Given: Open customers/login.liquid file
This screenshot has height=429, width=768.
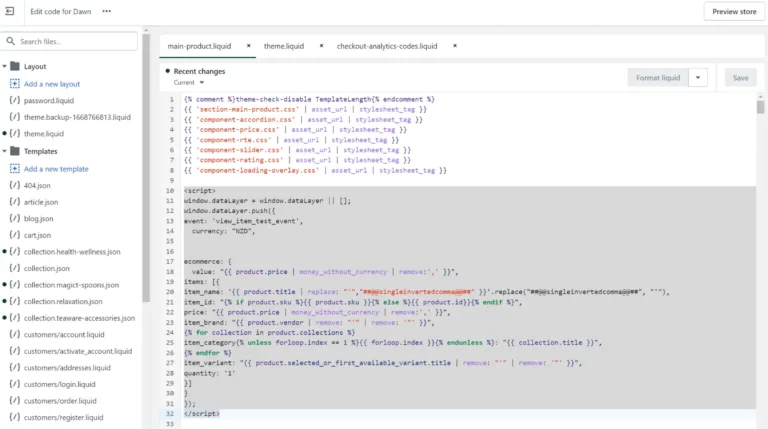Looking at the screenshot, I should (x=60, y=384).
